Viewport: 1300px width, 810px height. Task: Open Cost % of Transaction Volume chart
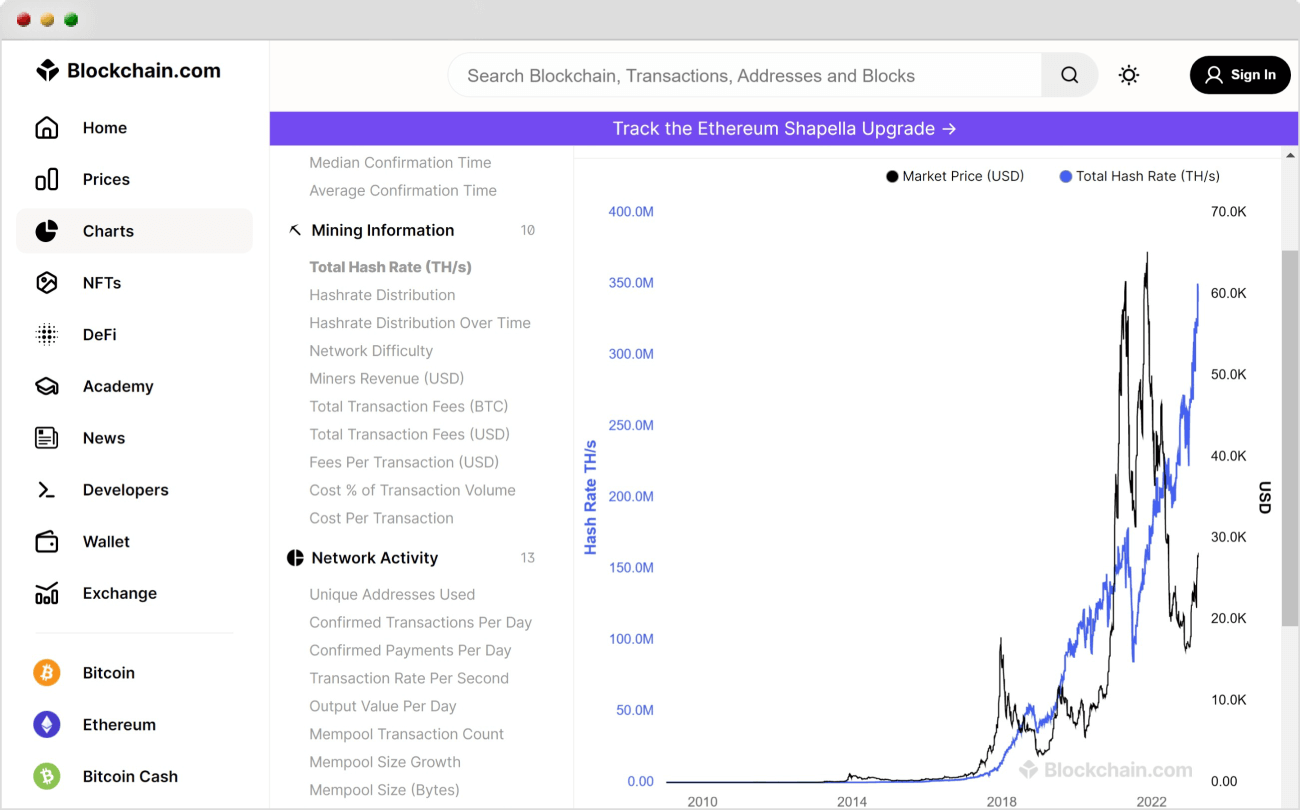pos(412,491)
